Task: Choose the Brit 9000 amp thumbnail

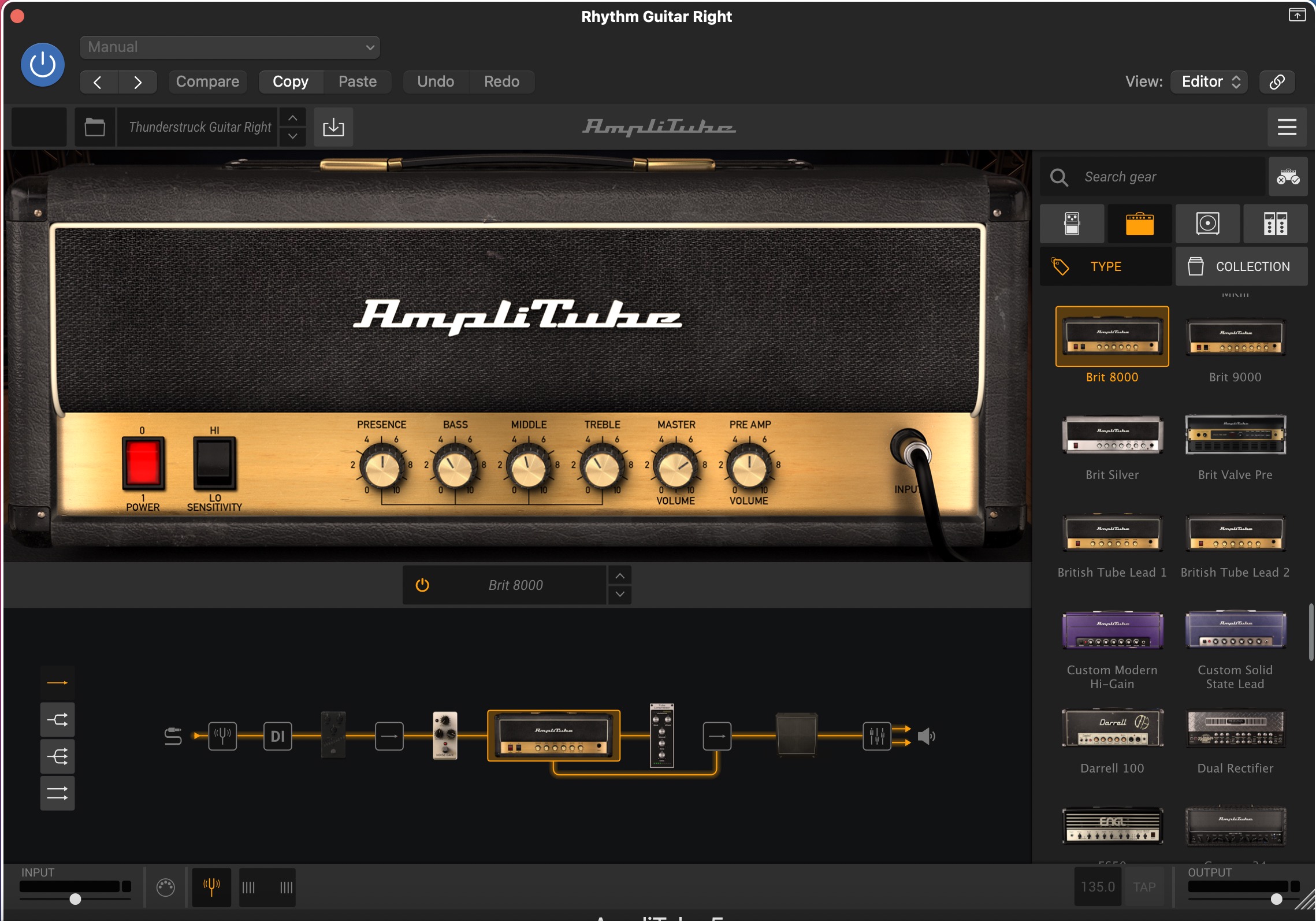Action: click(x=1235, y=337)
